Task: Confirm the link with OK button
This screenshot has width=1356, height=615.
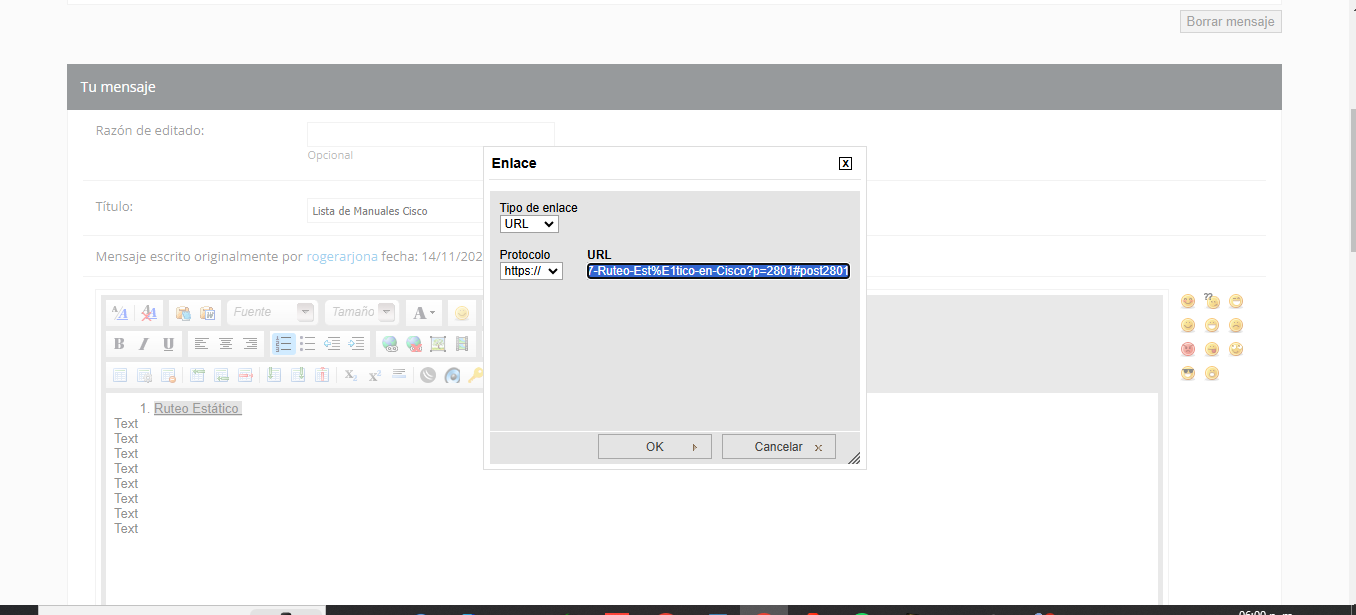Action: point(654,447)
